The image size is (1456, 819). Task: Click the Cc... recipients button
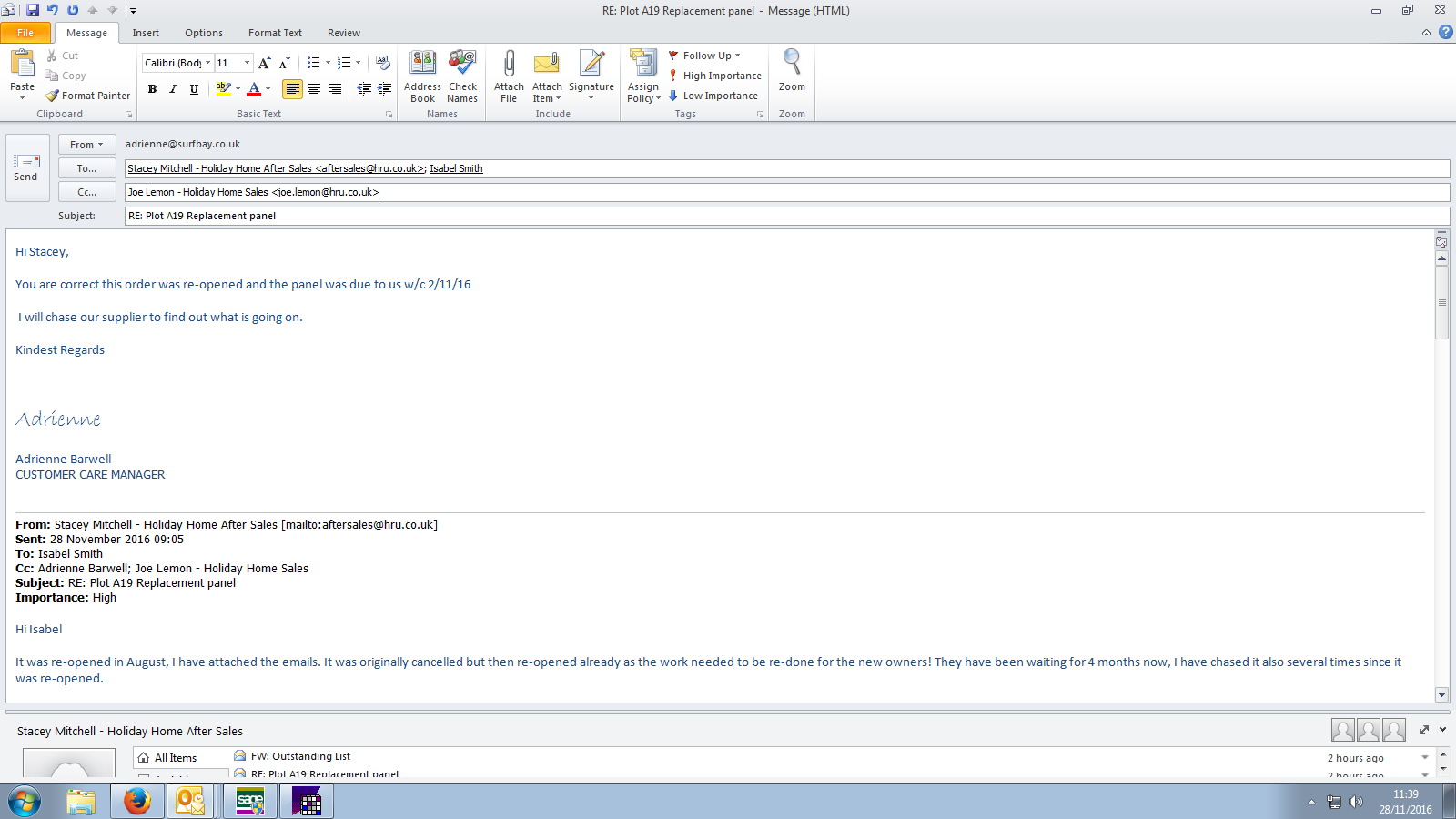(x=86, y=192)
